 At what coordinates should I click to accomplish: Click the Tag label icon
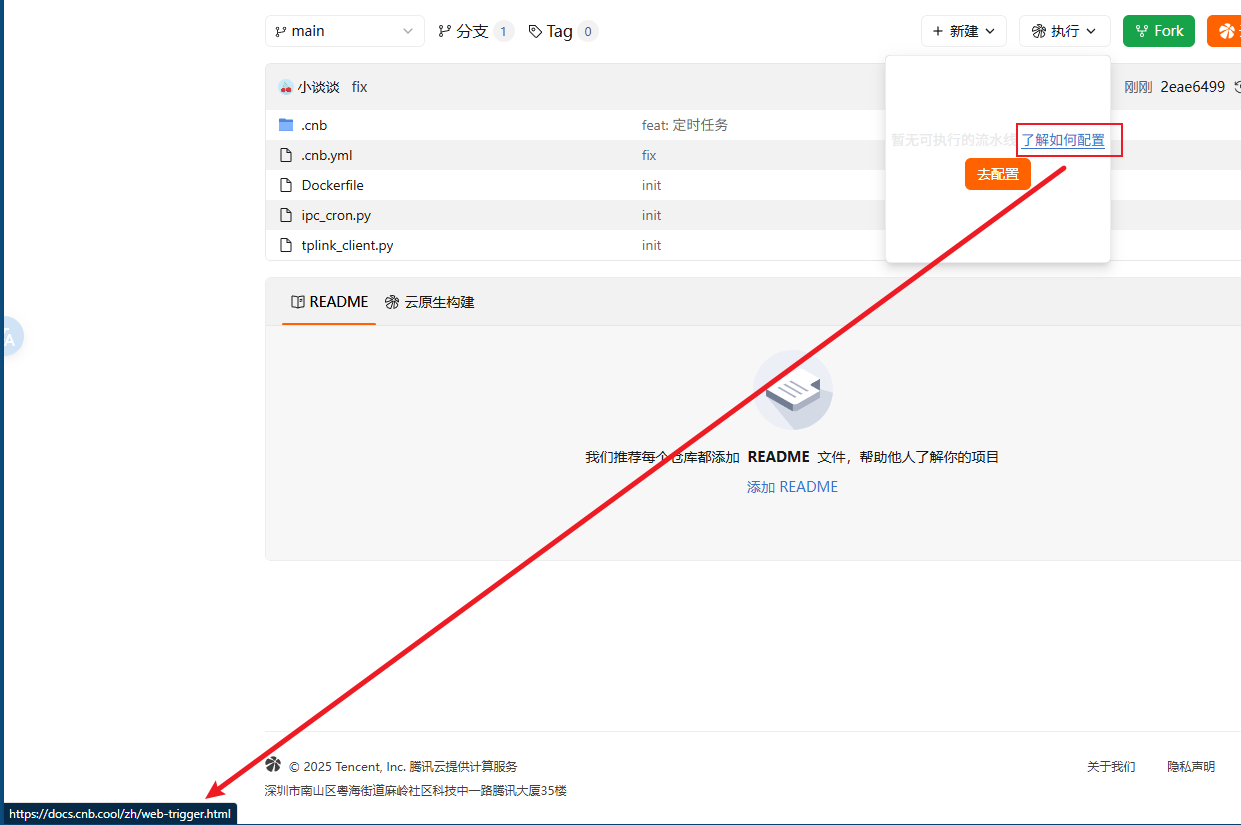[x=537, y=30]
